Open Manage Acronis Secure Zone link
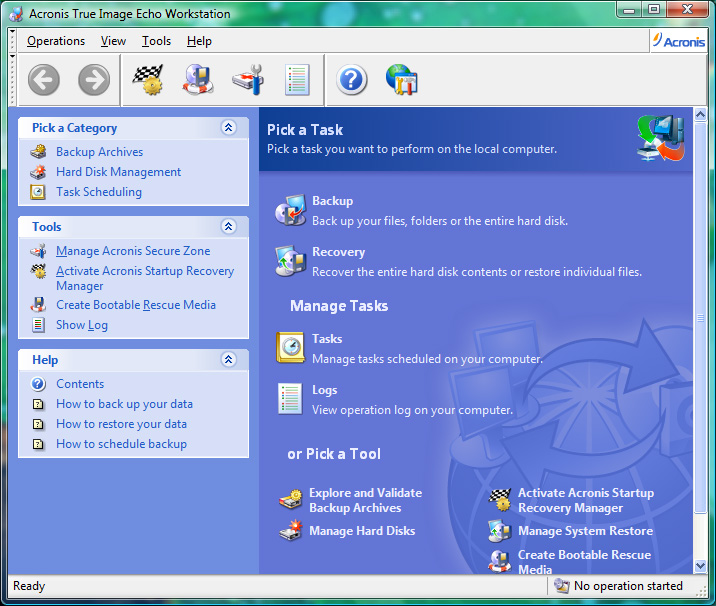The image size is (716, 606). coord(133,251)
